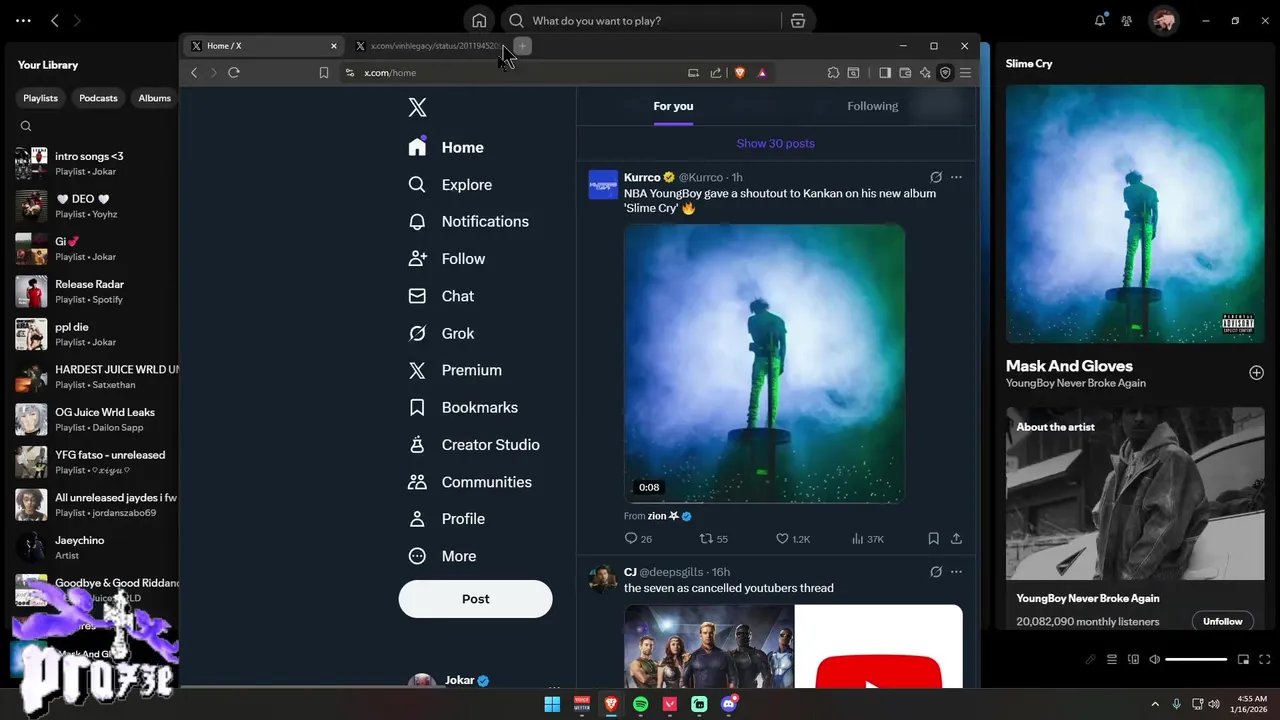The height and width of the screenshot is (720, 1280).
Task: Open 'intro songs <3' playlist in library
Action: pyautogui.click(x=97, y=163)
